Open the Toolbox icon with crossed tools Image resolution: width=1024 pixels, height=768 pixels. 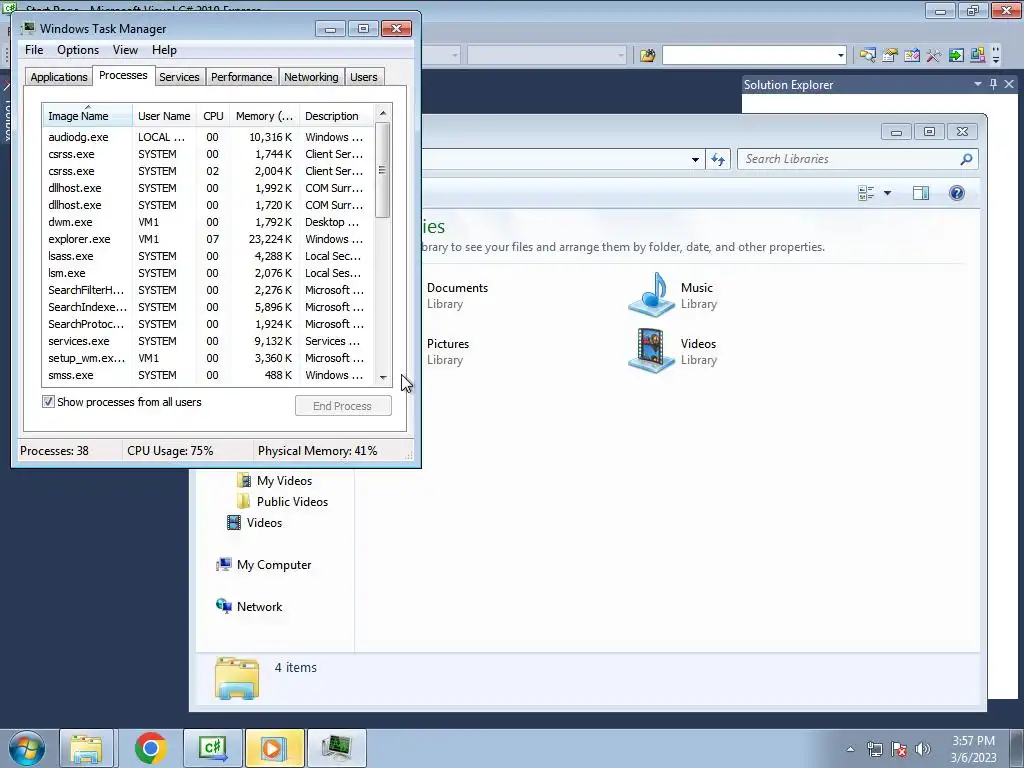pyautogui.click(x=934, y=56)
